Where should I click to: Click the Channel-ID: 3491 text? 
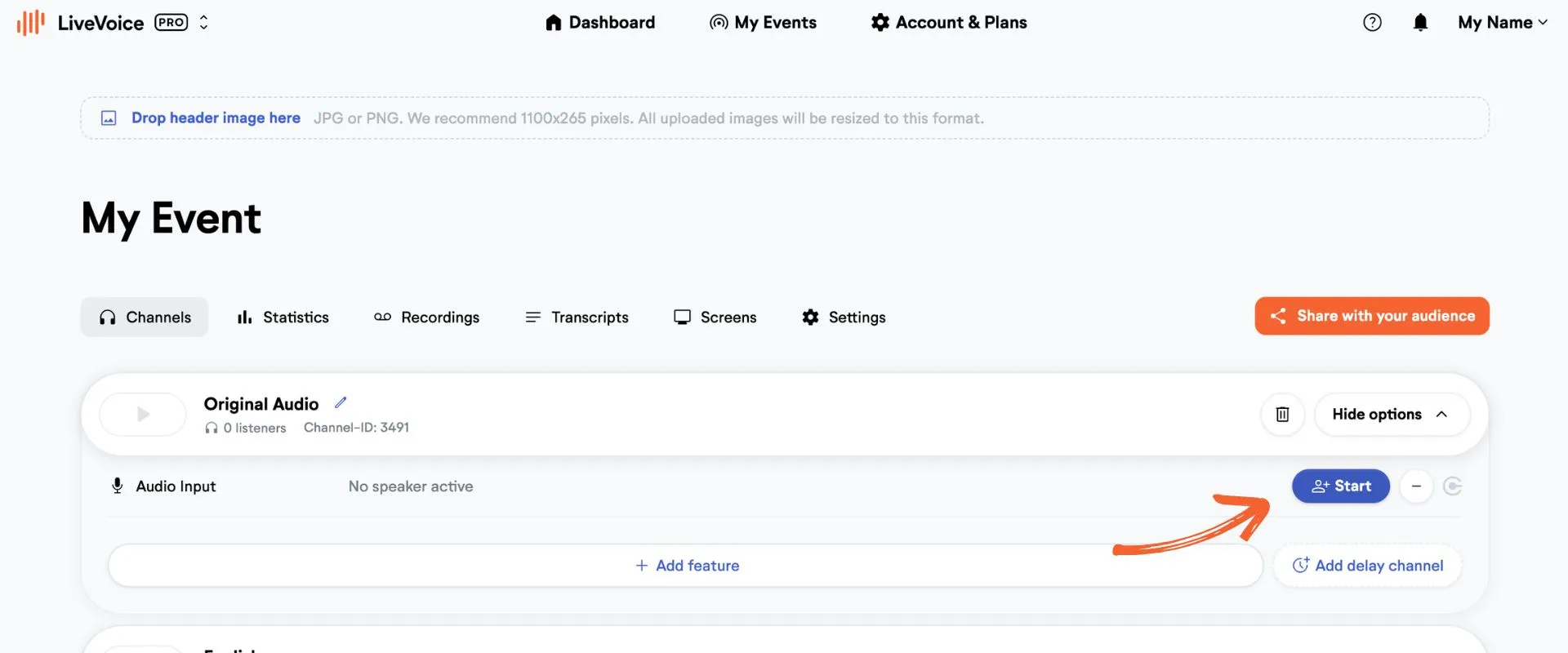356,428
